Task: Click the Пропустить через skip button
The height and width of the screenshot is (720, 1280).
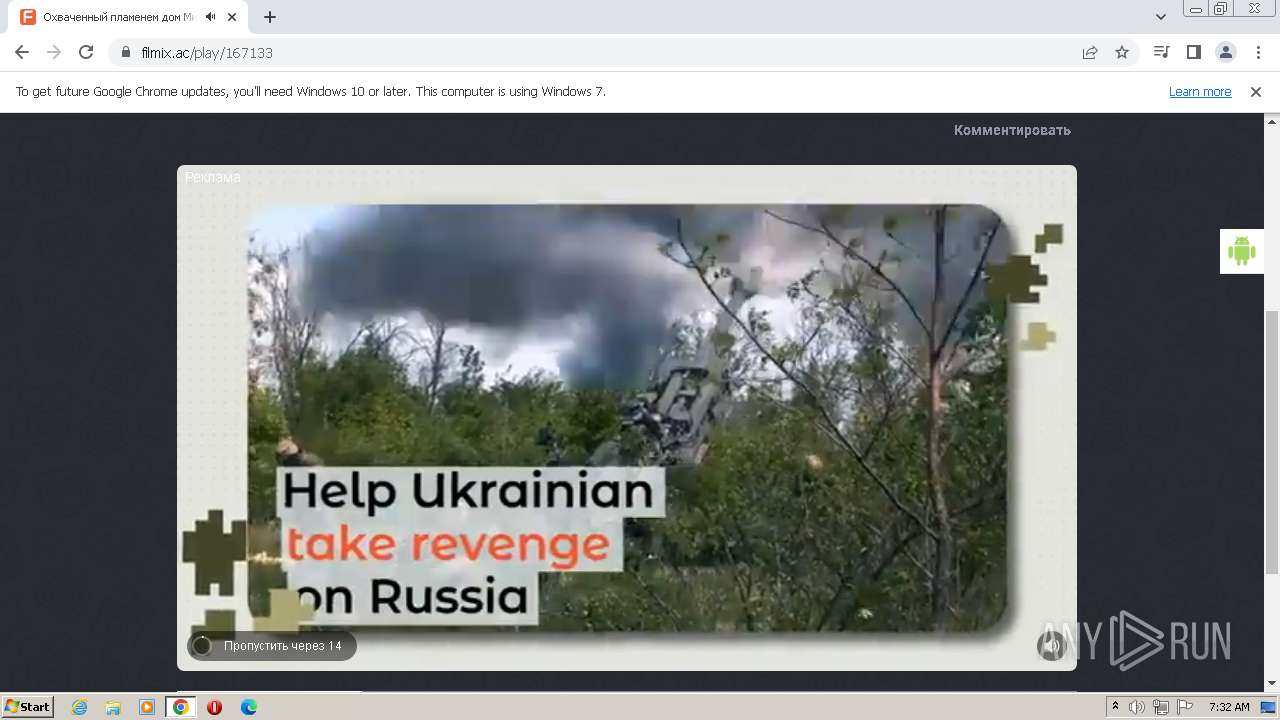Action: (272, 646)
